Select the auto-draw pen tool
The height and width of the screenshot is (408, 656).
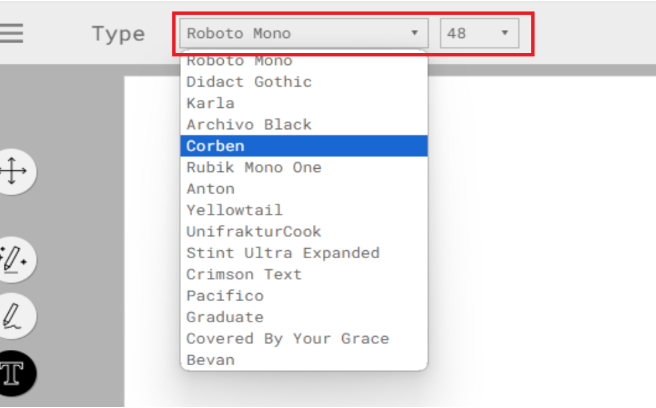pos(14,258)
